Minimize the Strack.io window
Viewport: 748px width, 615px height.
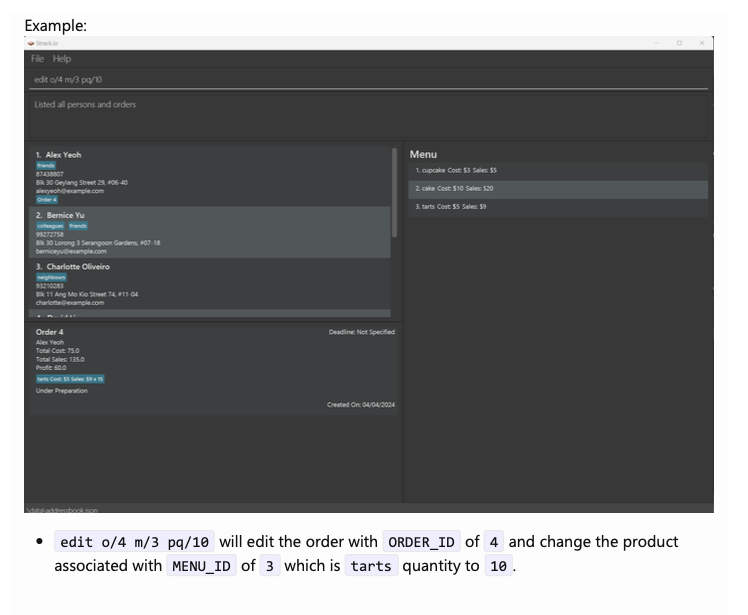pos(657,43)
